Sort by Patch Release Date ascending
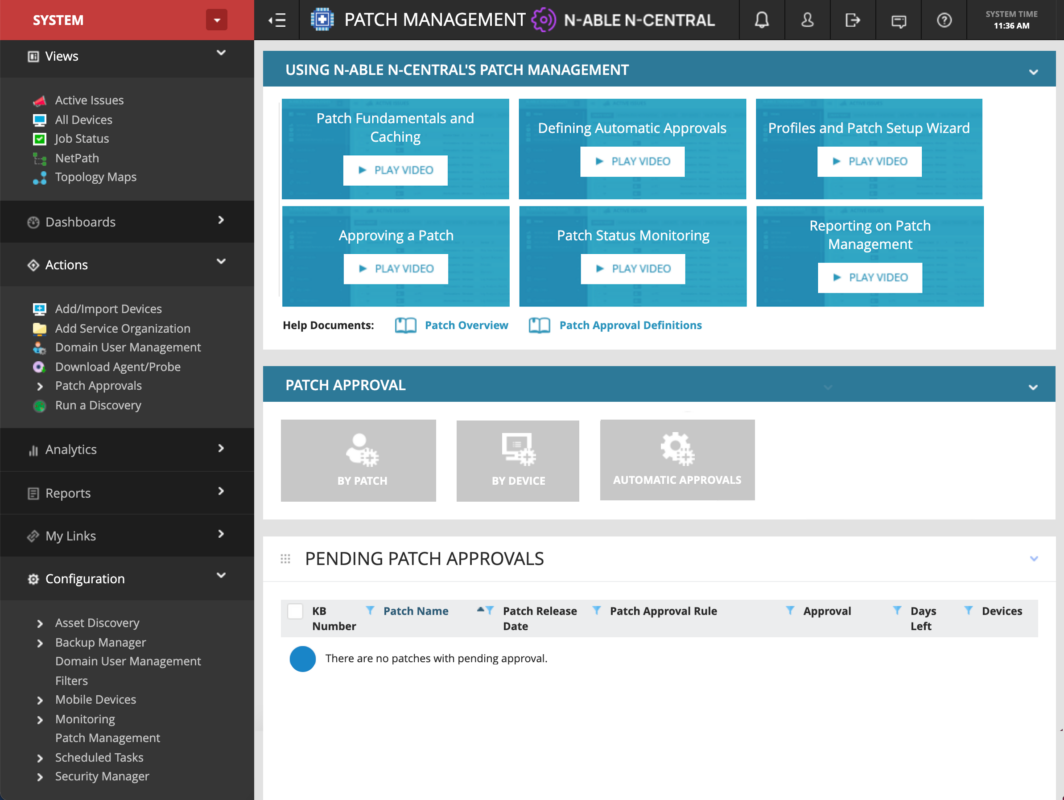This screenshot has height=800, width=1064. pos(479,607)
